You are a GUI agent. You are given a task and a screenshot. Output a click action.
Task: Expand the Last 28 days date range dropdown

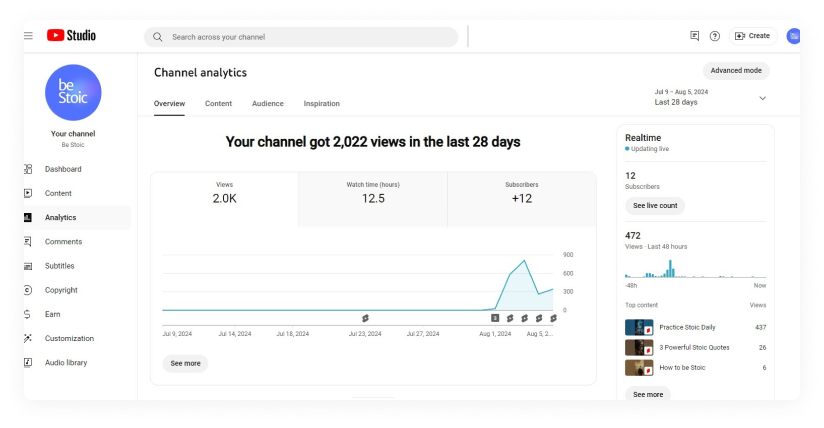point(762,98)
